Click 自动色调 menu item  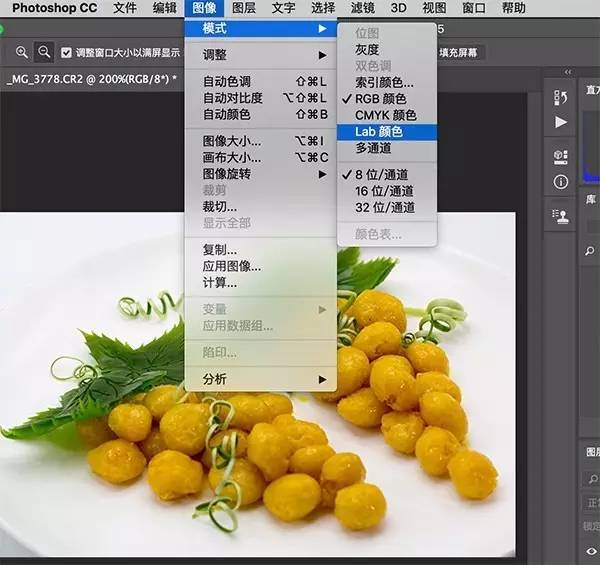click(x=261, y=81)
